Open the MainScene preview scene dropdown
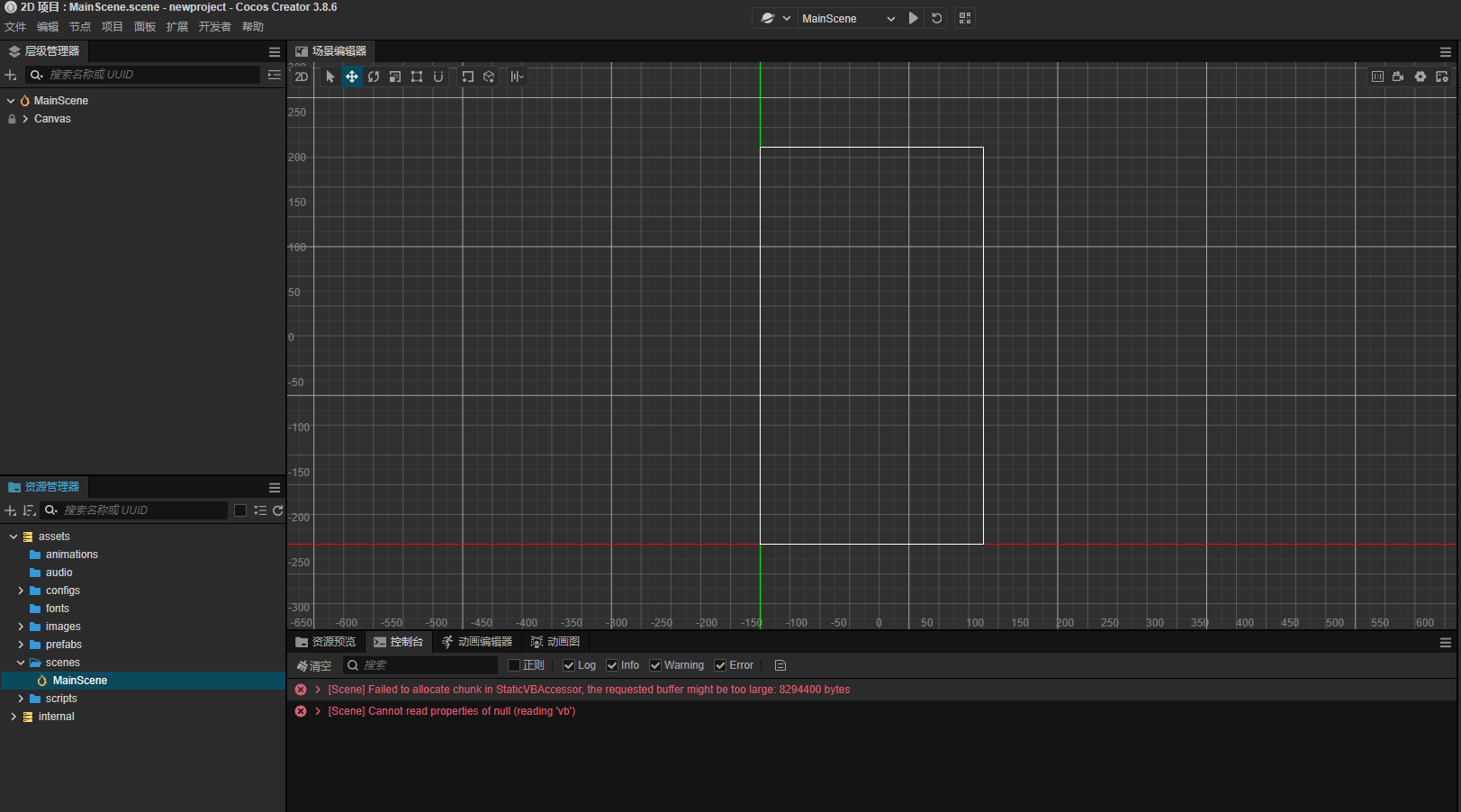Image resolution: width=1461 pixels, height=812 pixels. [x=849, y=18]
